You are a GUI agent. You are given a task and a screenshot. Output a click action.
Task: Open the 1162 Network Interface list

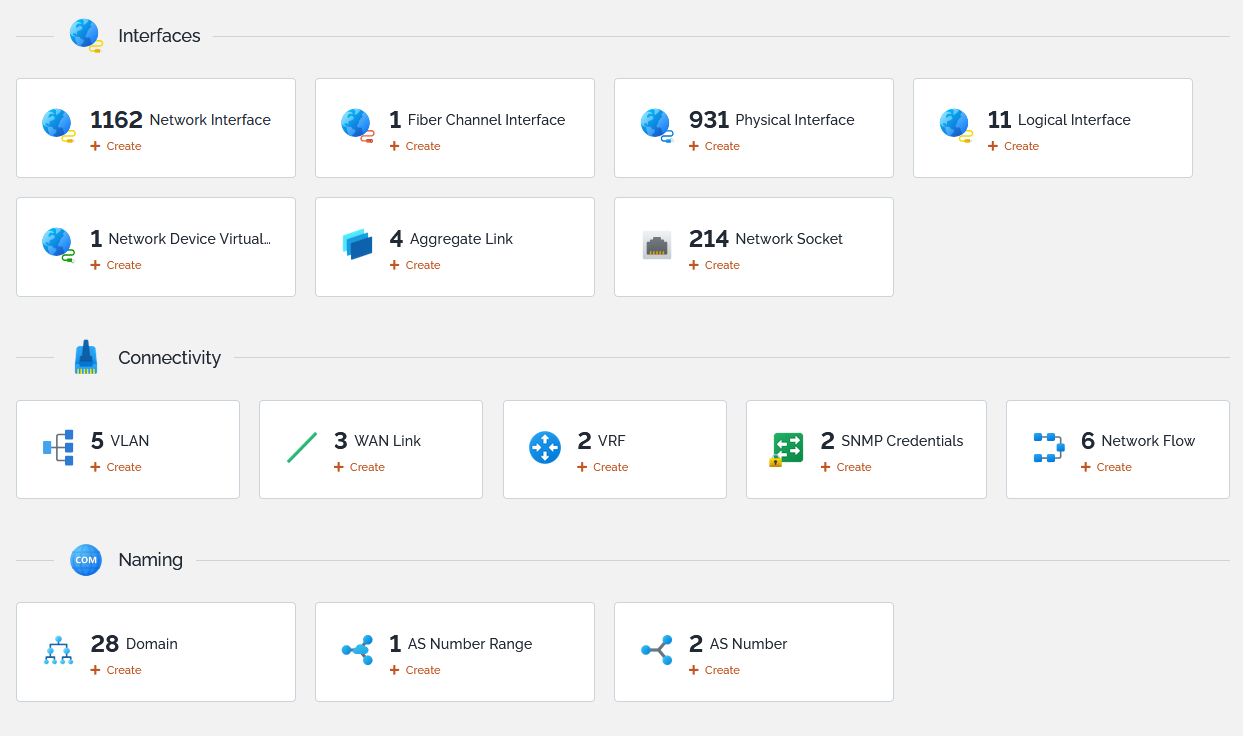[x=180, y=120]
